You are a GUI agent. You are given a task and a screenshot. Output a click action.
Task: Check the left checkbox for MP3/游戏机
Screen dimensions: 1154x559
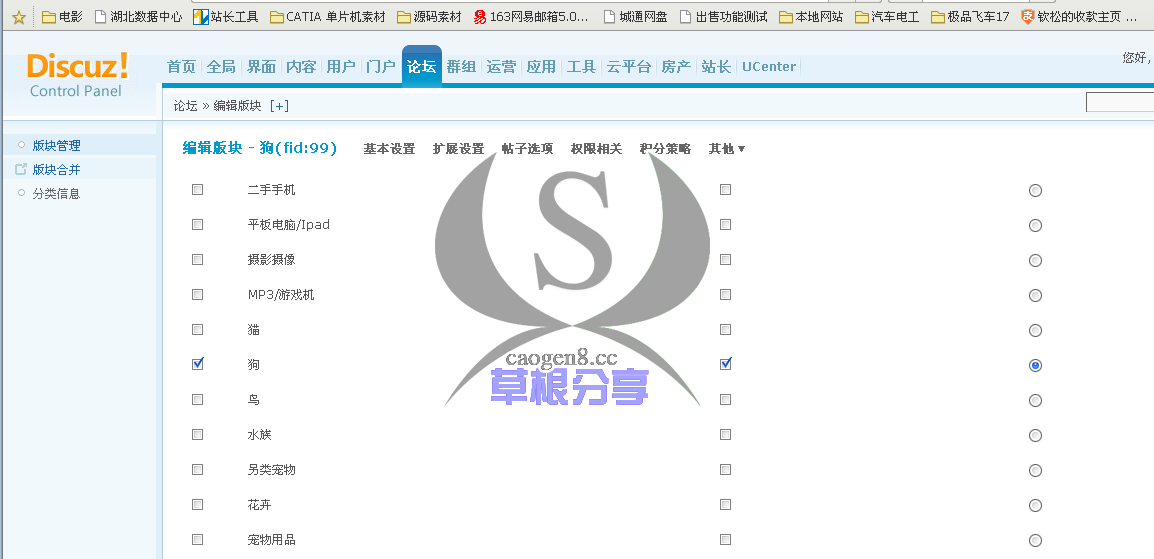(197, 294)
